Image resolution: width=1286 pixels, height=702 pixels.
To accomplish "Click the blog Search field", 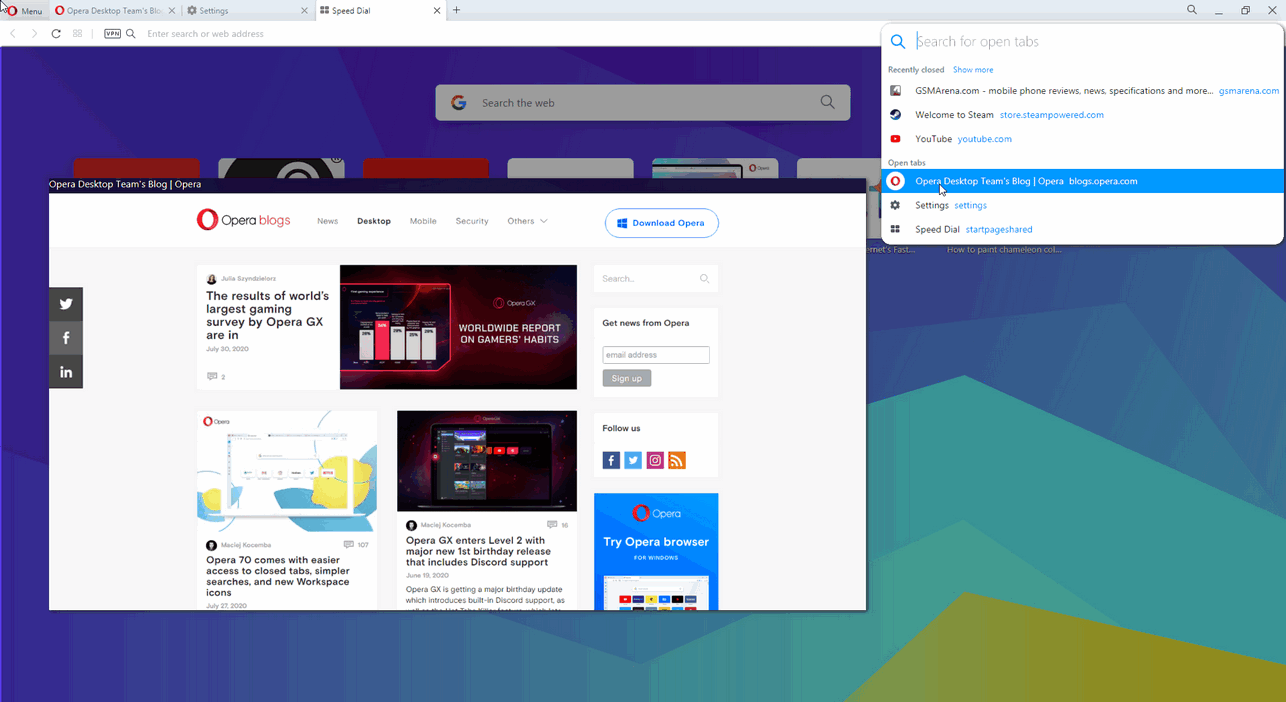I will tap(656, 279).
